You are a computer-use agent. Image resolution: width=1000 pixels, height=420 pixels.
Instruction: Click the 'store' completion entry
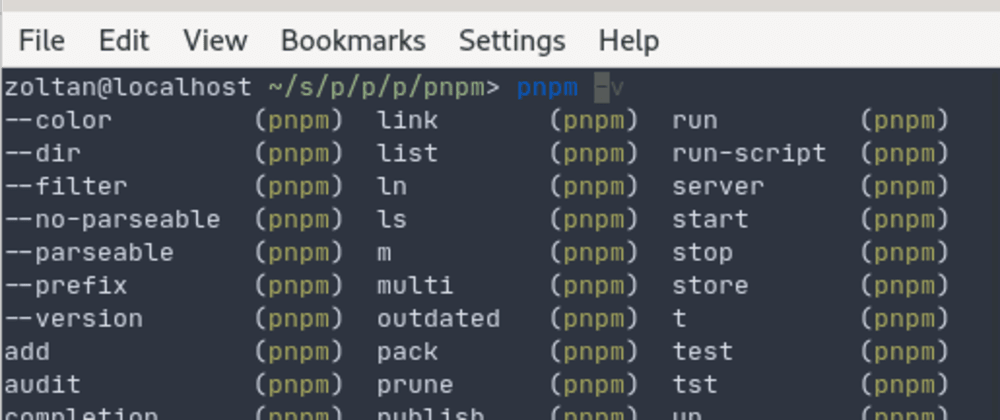(x=710, y=286)
